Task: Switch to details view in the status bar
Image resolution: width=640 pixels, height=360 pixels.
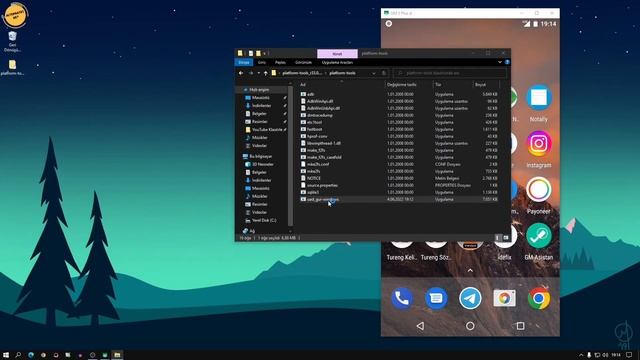Action: 497,238
